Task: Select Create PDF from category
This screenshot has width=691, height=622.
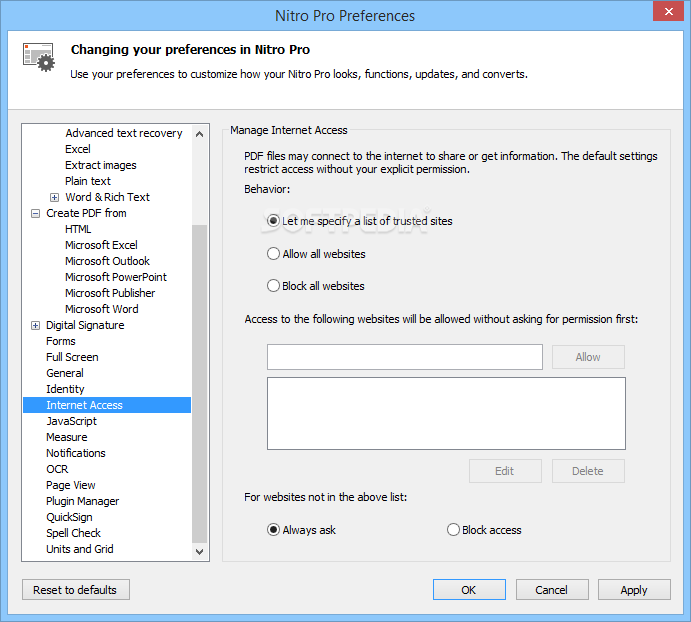Action: 86,213
